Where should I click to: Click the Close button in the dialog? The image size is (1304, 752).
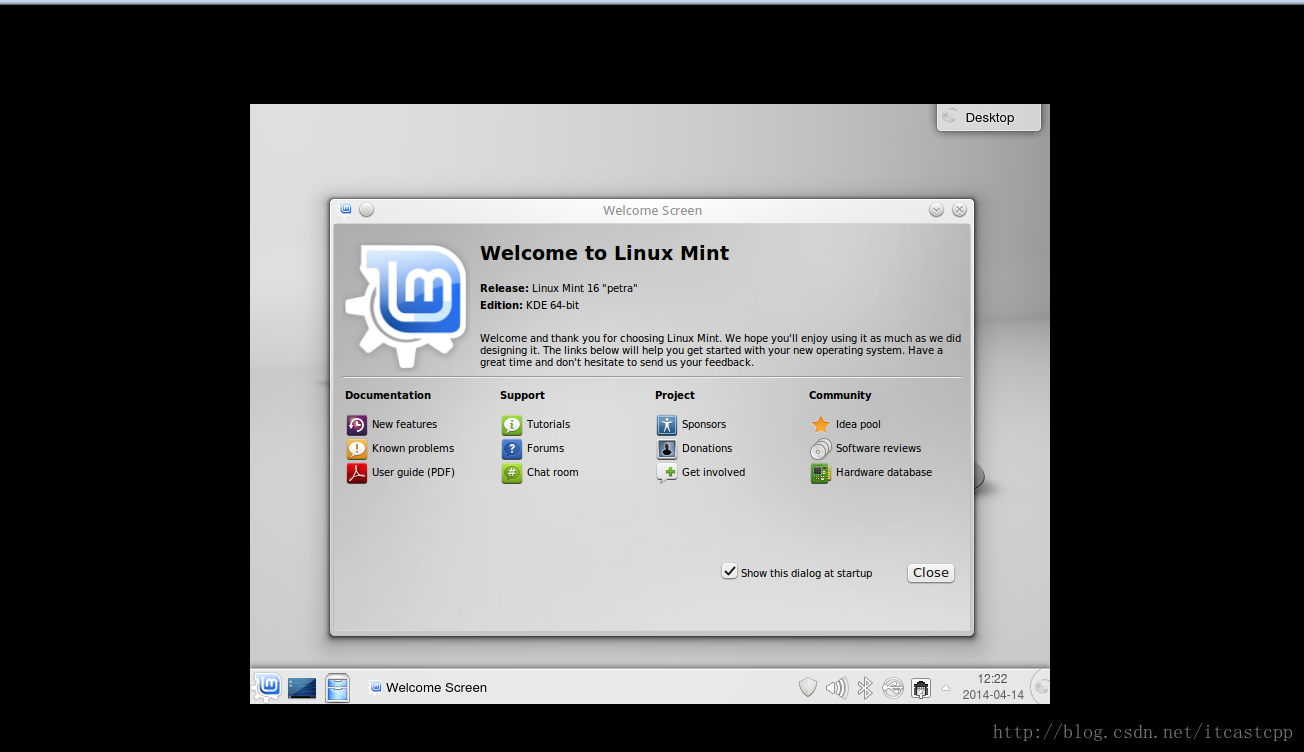(x=930, y=572)
